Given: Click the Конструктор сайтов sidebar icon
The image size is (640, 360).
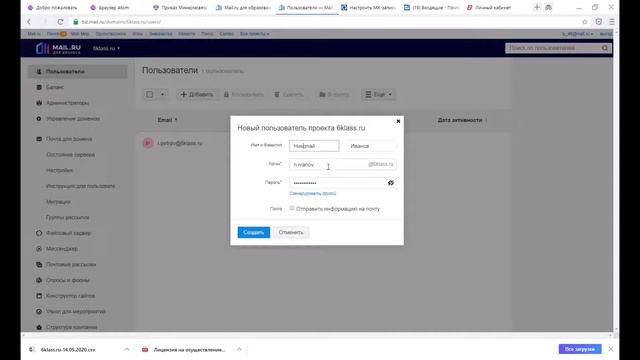Looking at the screenshot, I should point(39,296).
